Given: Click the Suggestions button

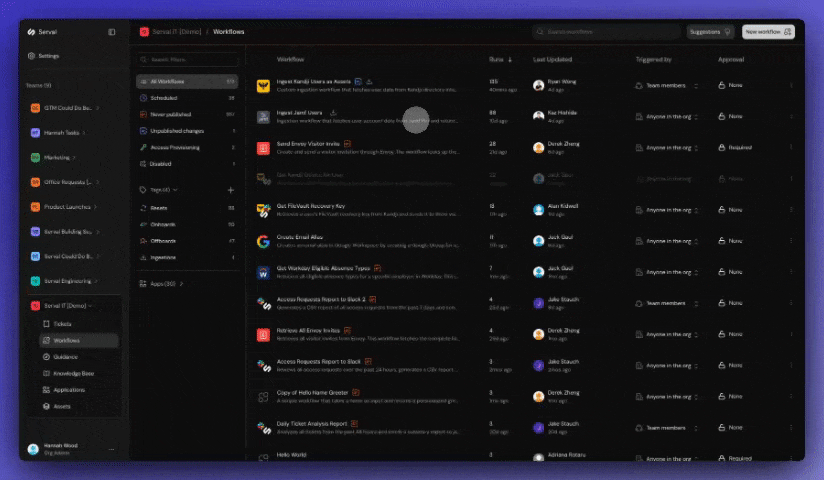Looking at the screenshot, I should pos(710,32).
